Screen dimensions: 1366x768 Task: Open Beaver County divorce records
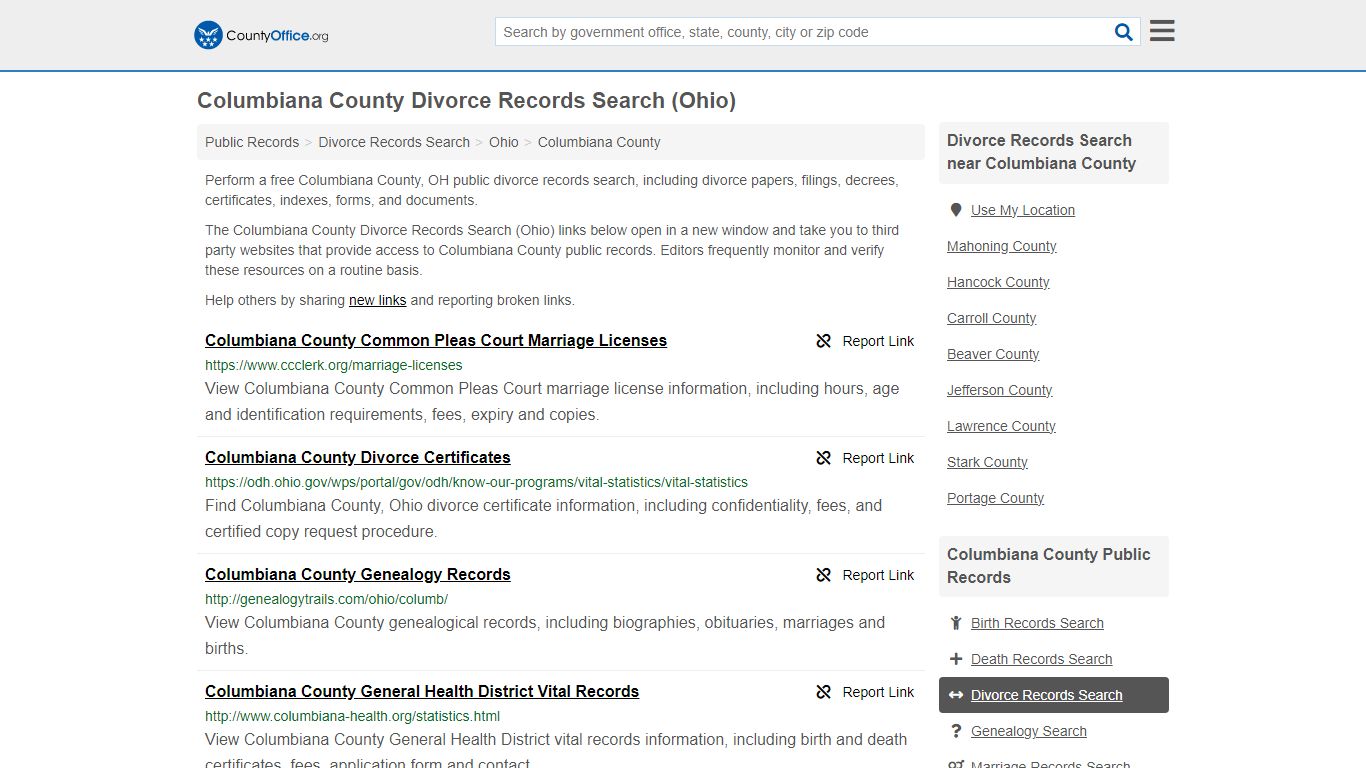993,354
